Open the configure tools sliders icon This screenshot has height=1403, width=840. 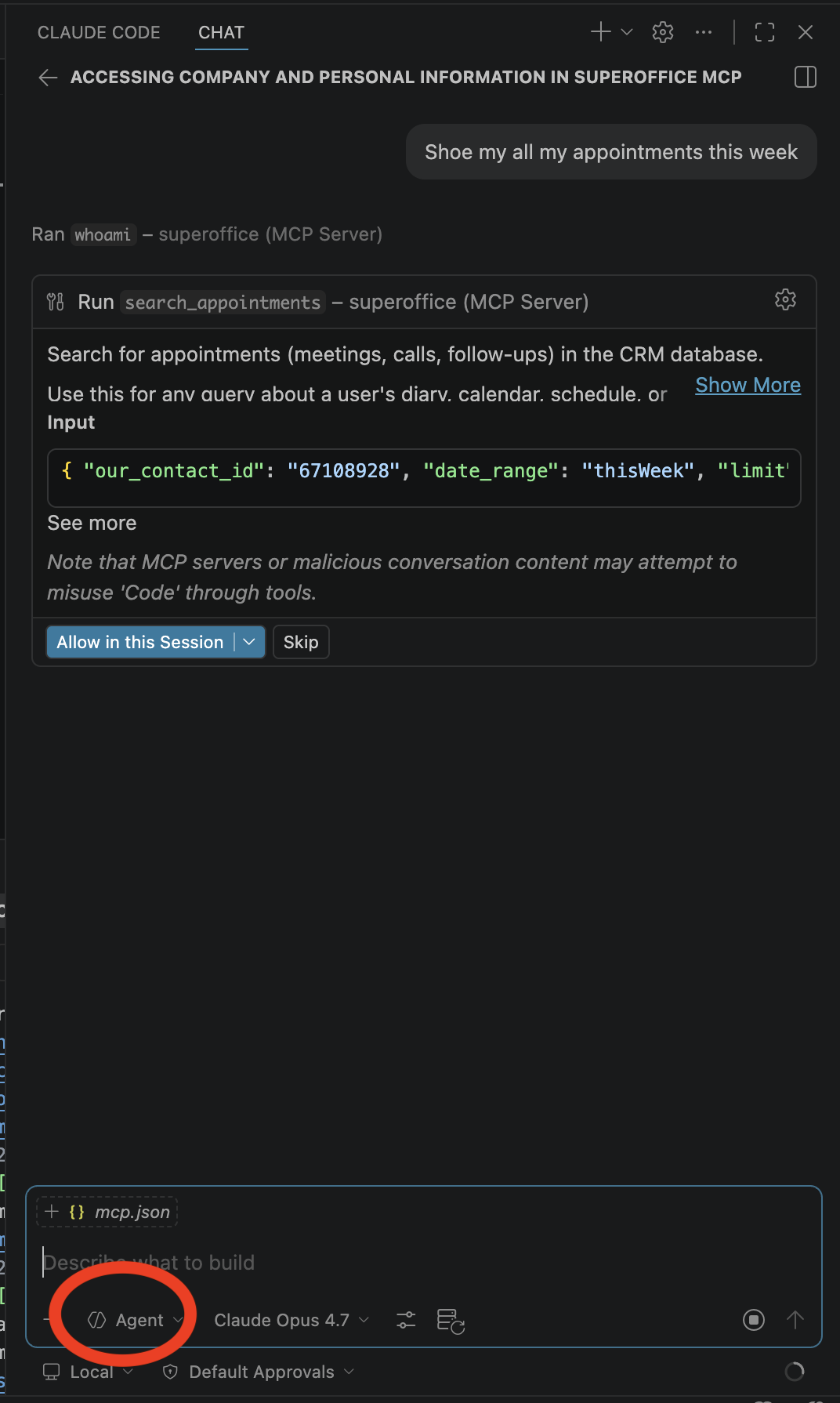[x=406, y=1320]
